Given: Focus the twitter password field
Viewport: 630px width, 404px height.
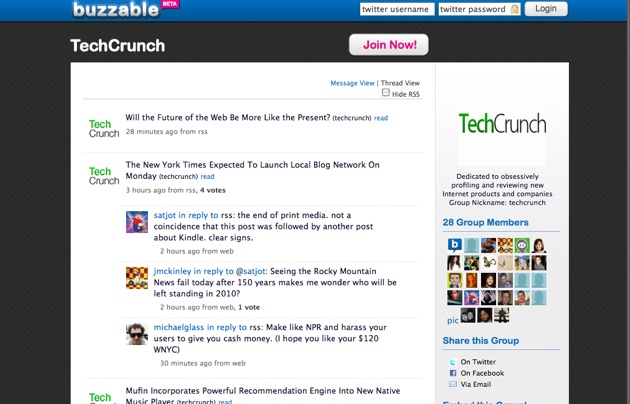Looking at the screenshot, I should [479, 9].
